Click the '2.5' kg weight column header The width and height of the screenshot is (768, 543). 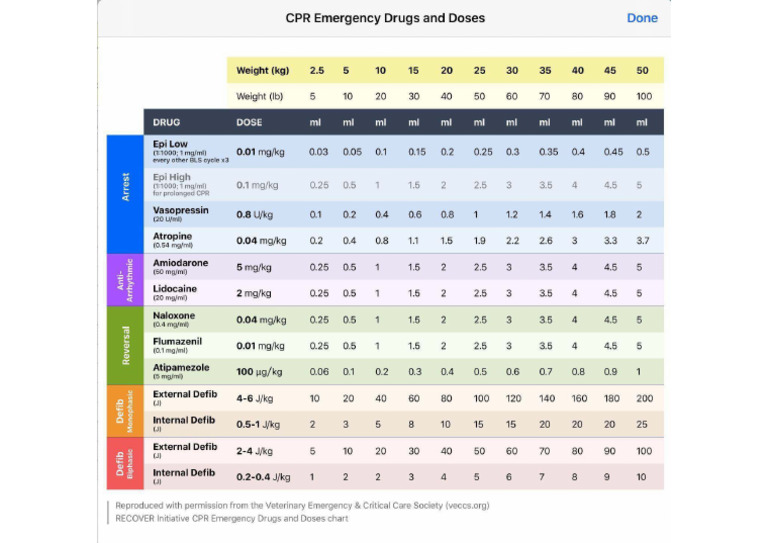pos(317,71)
